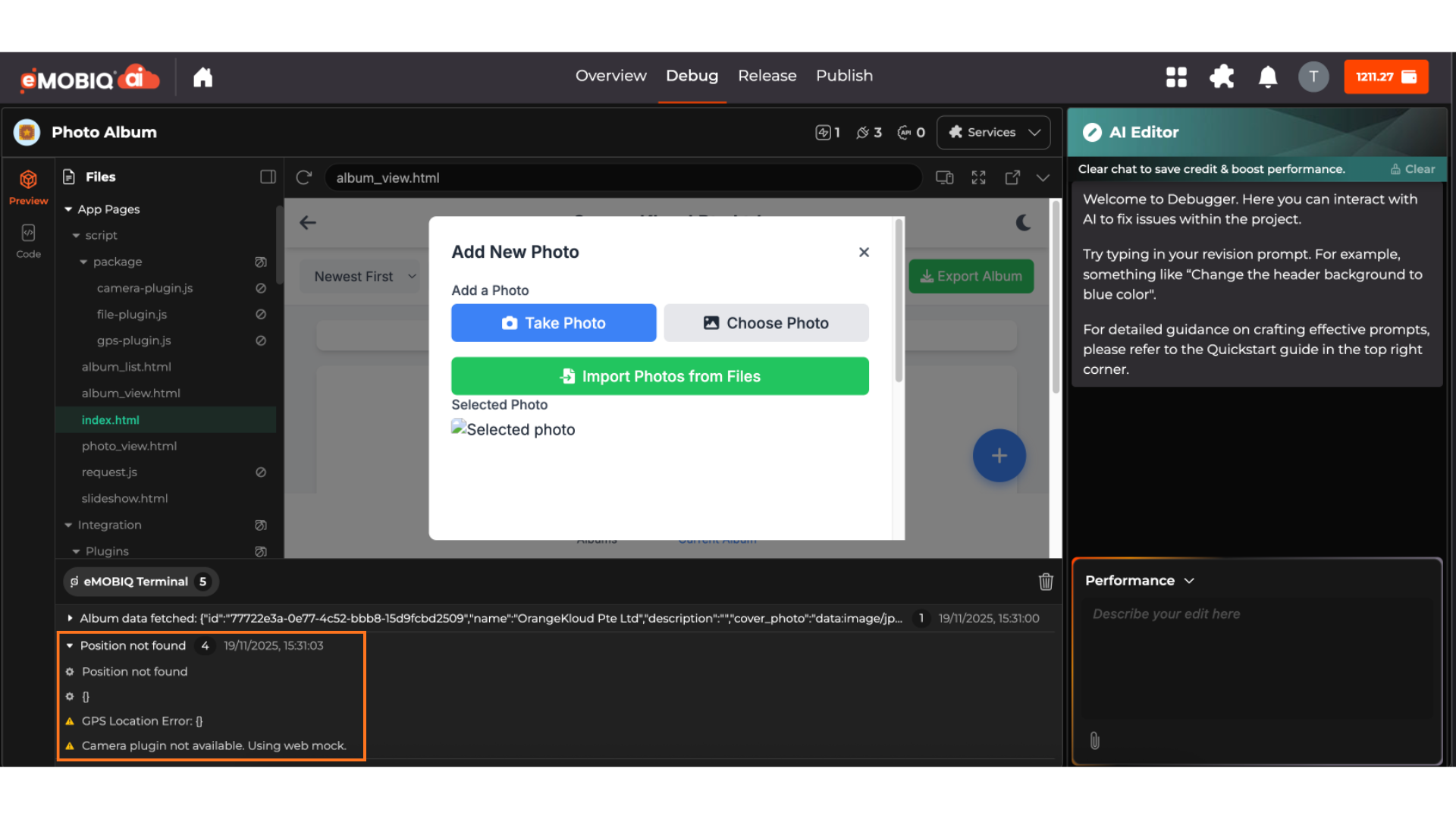Open preview in new window icon

[1012, 177]
